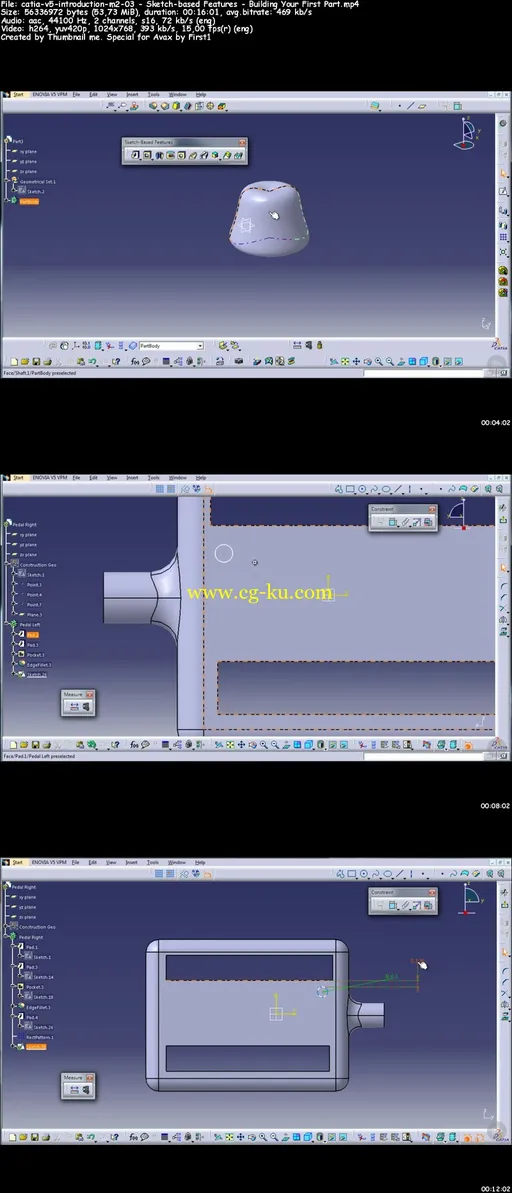Open Start menu in 00:04:02 frame
This screenshot has width=512, height=1193.
click(x=17, y=94)
